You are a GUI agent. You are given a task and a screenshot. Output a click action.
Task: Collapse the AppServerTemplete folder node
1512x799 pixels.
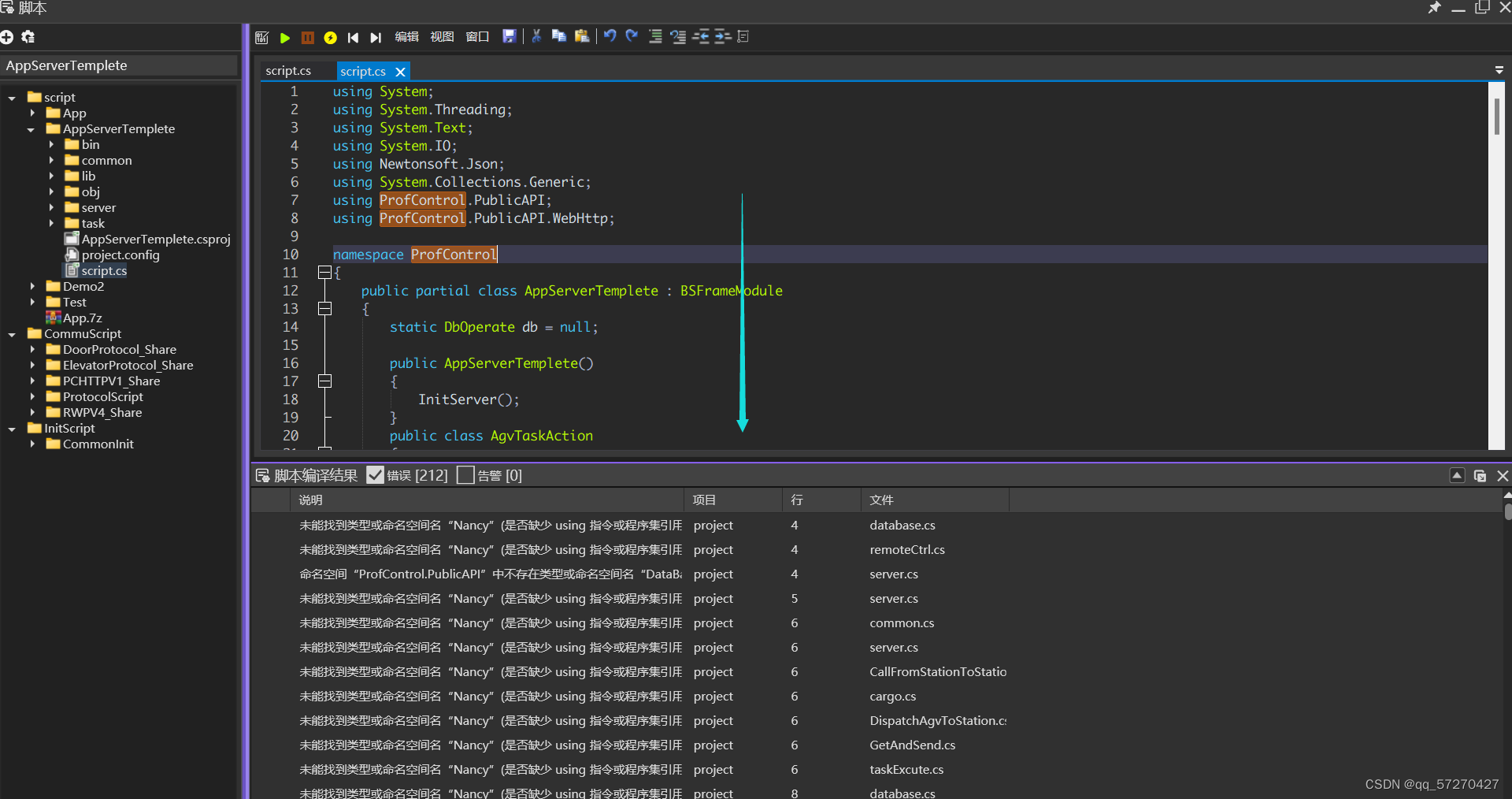click(x=31, y=129)
